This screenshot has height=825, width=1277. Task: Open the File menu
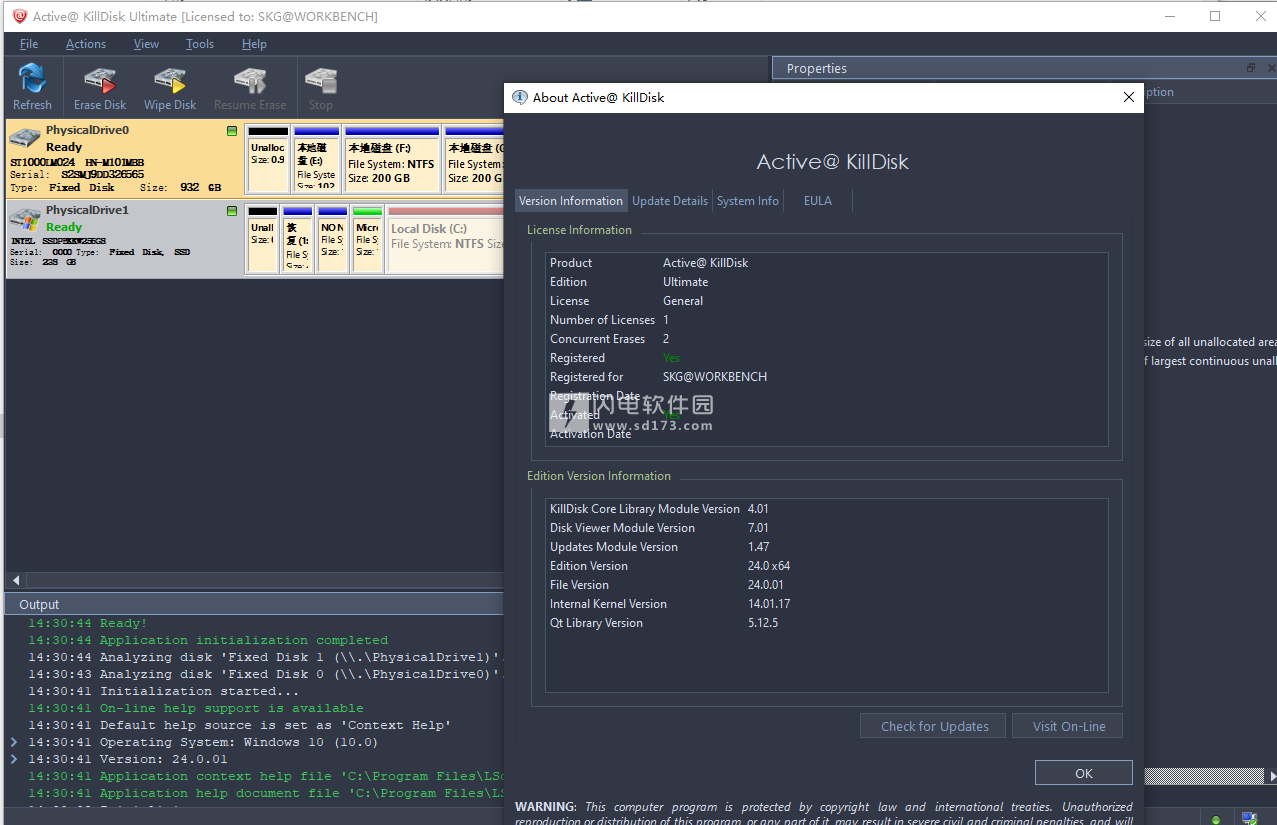(x=29, y=44)
